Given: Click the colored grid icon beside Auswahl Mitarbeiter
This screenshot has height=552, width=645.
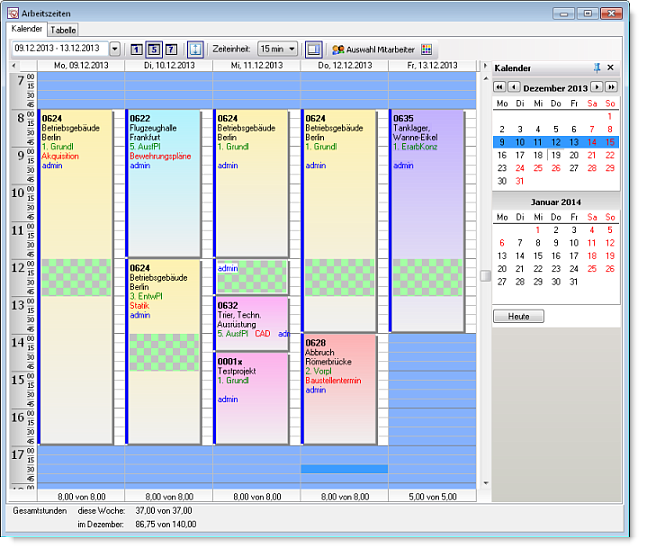Looking at the screenshot, I should tap(427, 48).
